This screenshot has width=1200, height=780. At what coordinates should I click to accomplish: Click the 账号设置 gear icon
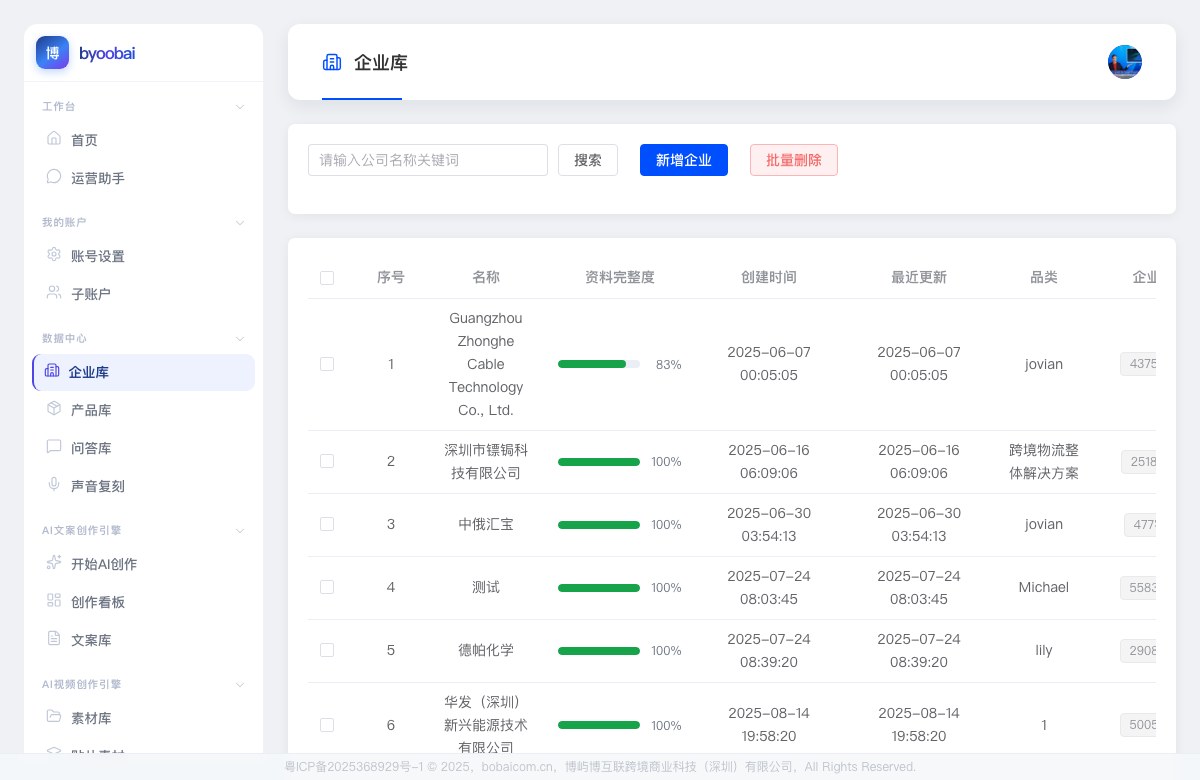click(54, 255)
